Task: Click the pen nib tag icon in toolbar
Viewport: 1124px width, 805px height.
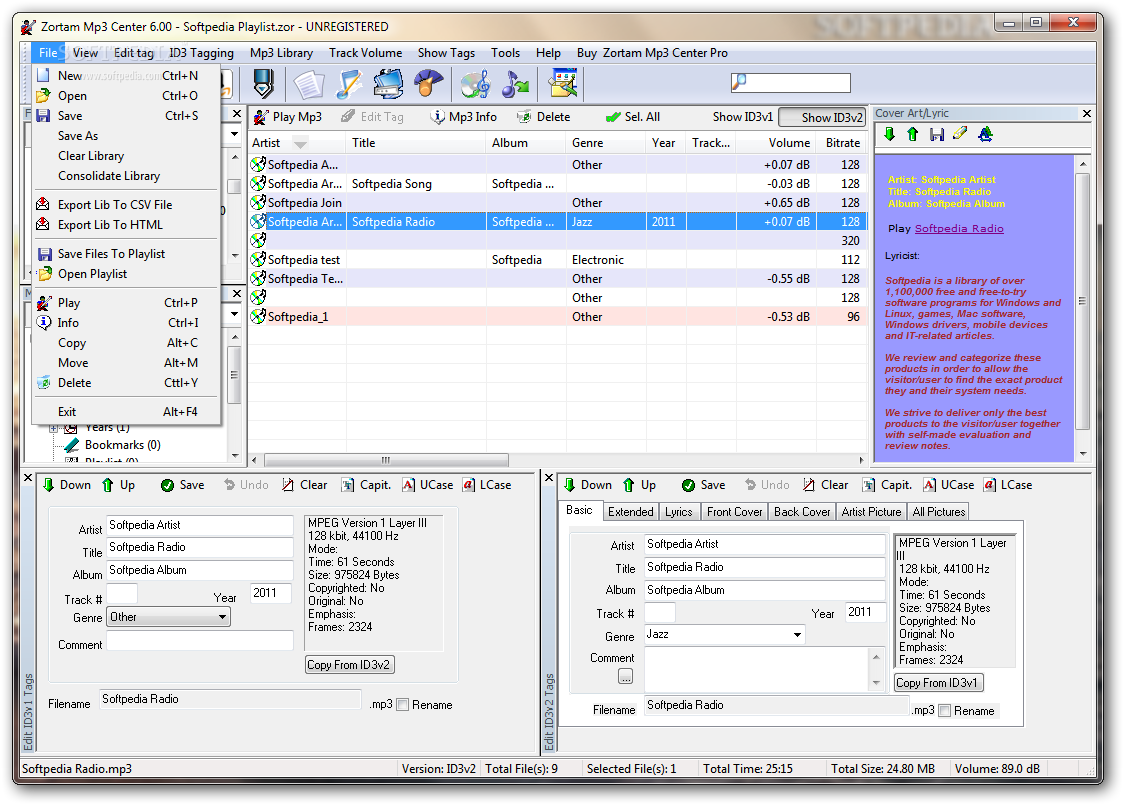Action: [263, 84]
